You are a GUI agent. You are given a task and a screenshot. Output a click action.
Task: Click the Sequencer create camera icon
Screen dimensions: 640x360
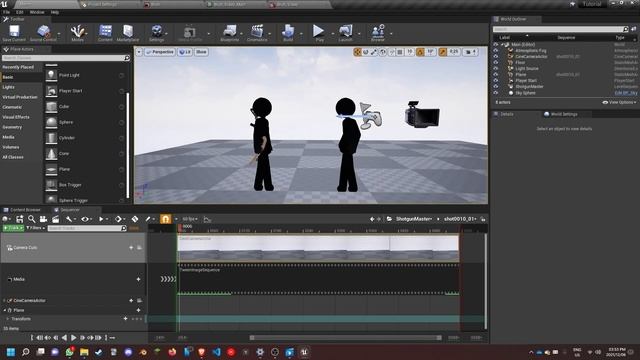[x=43, y=219]
